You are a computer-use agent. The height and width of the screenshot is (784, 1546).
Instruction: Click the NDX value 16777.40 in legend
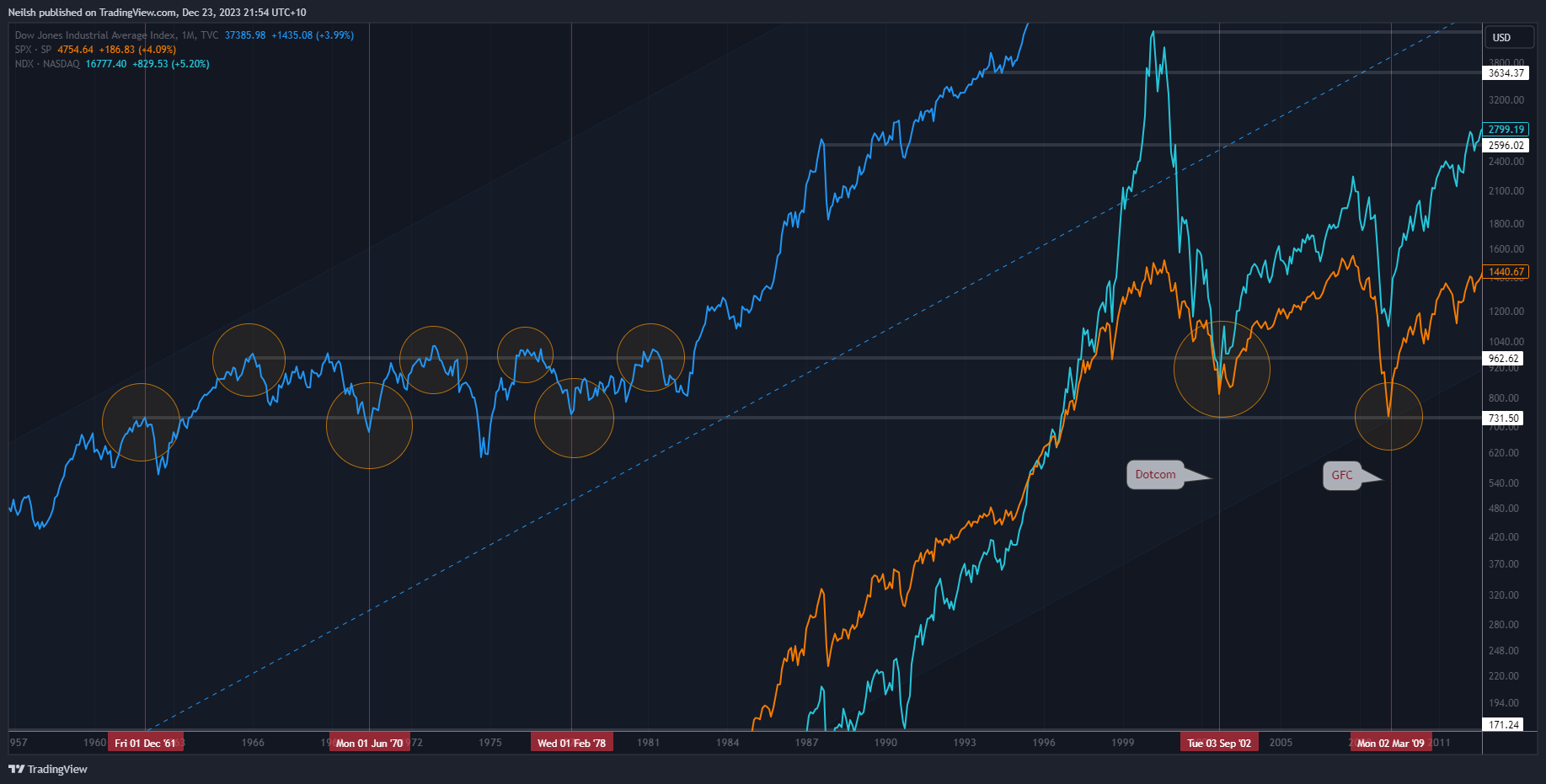[x=106, y=64]
